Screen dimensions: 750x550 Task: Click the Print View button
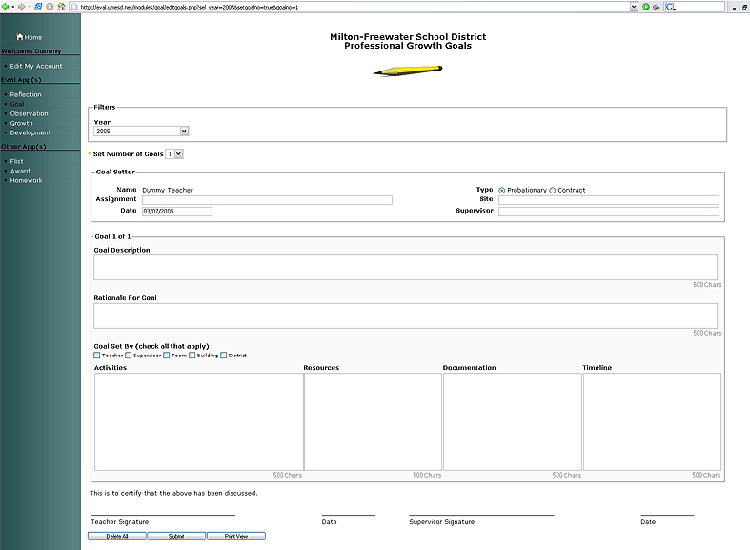[x=236, y=536]
